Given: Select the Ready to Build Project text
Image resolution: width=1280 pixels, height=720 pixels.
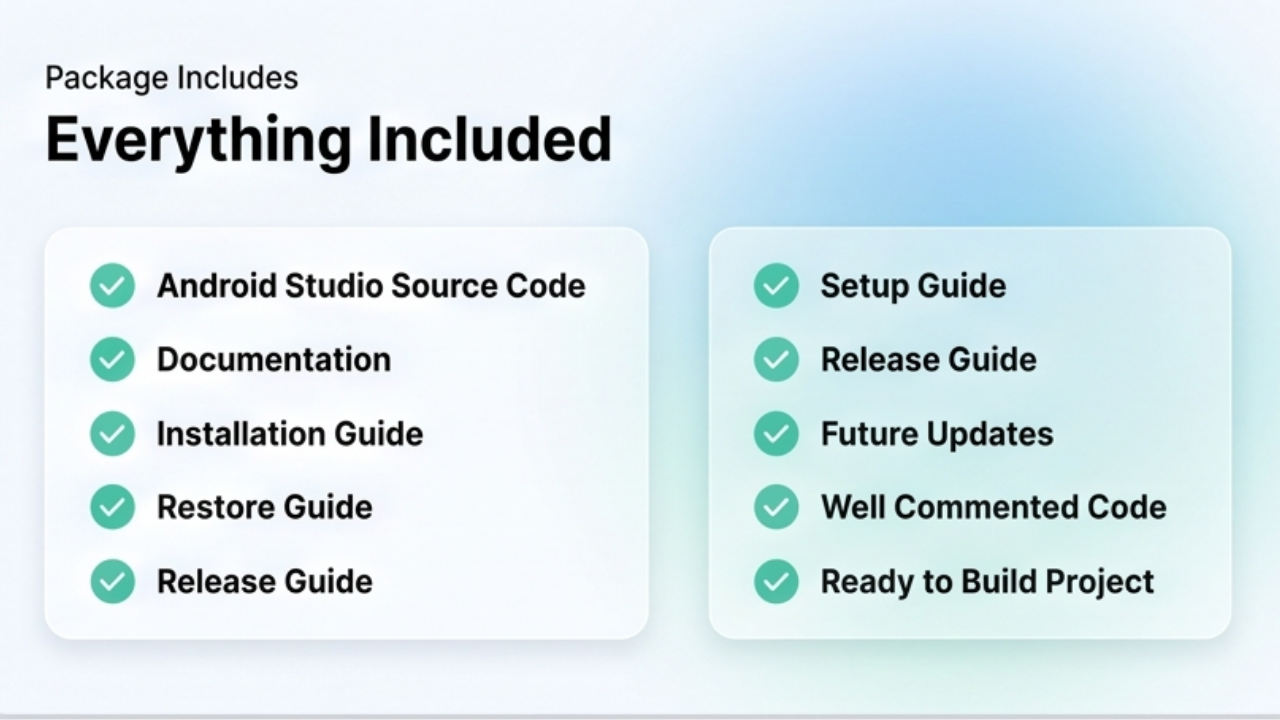Looking at the screenshot, I should (988, 582).
